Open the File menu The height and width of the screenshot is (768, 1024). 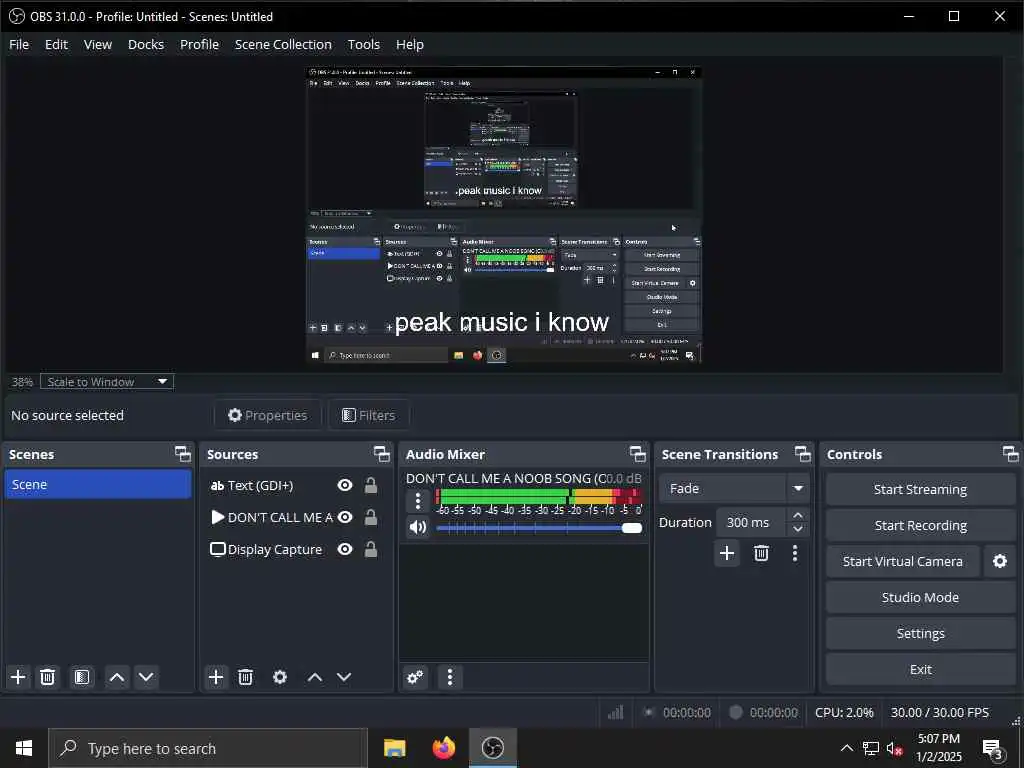click(x=19, y=44)
